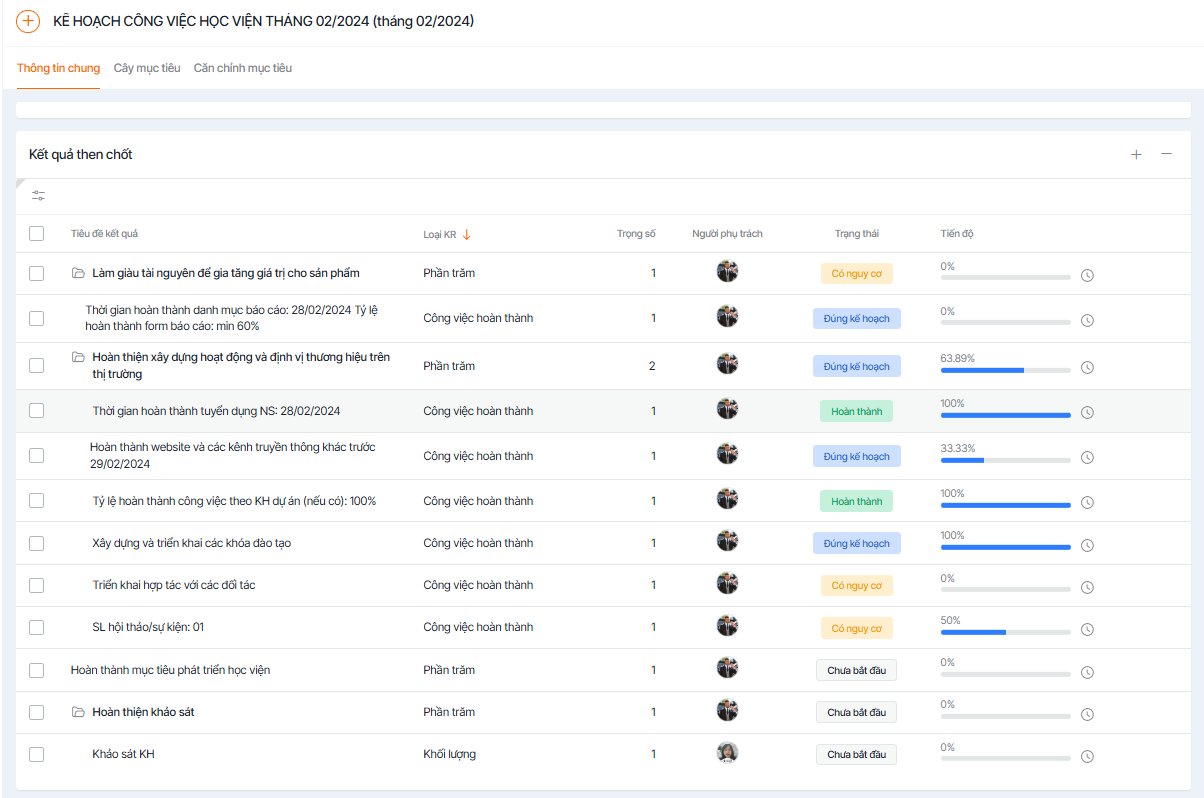This screenshot has width=1204, height=798.
Task: Toggle the Hoàn thiện khảo sát folder icon
Action: point(78,712)
